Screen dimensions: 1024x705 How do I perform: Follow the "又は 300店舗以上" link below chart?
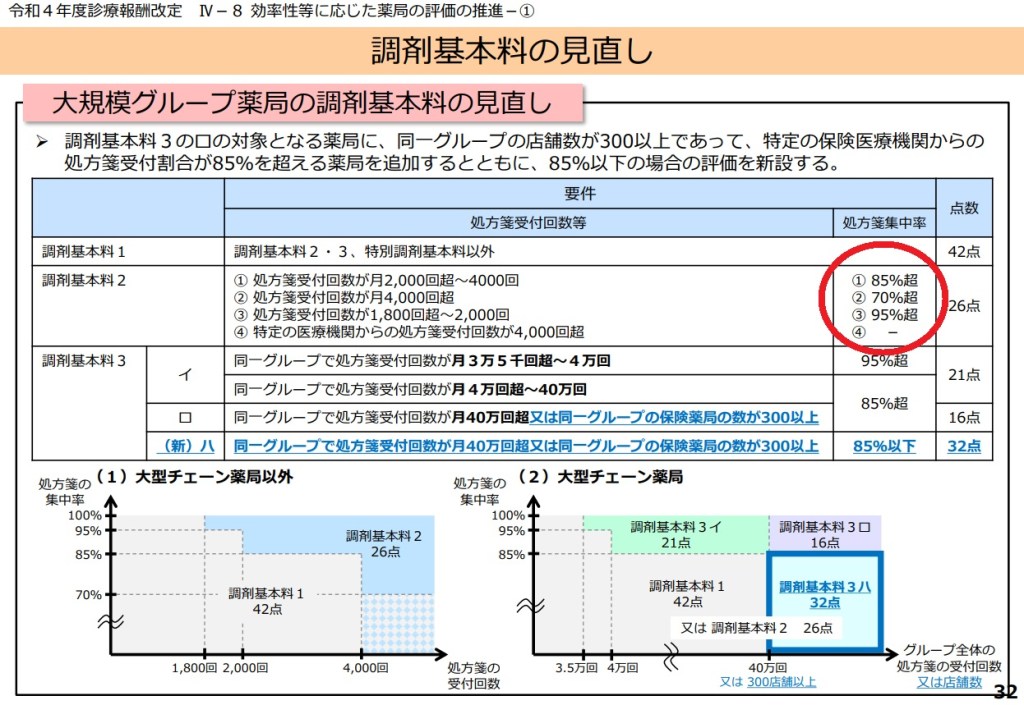[768, 682]
